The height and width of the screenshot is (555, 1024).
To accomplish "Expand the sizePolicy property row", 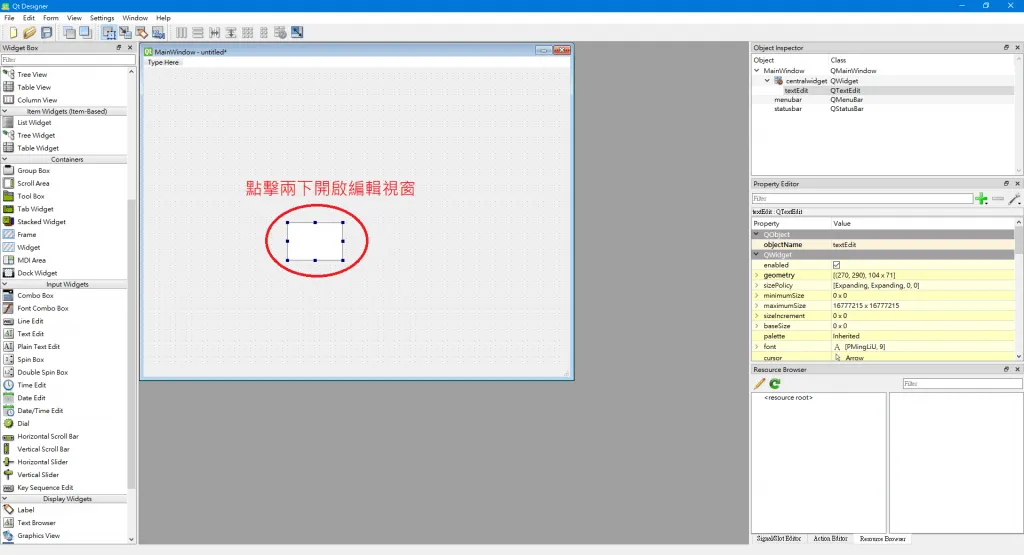I will [757, 285].
